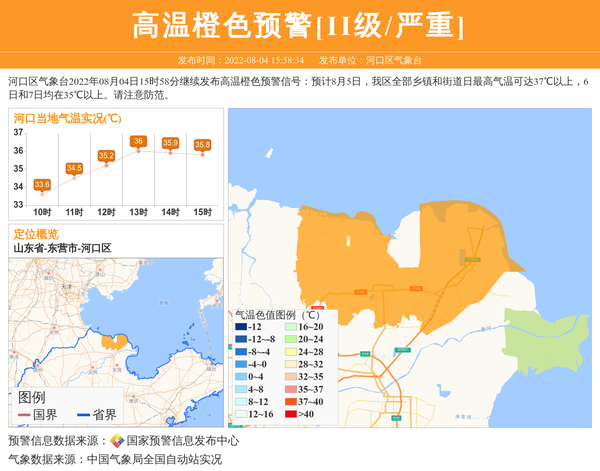This screenshot has height=471, width=600.
Task: Click the 山东省-东营市-河口区 location label
Action: click(x=62, y=248)
